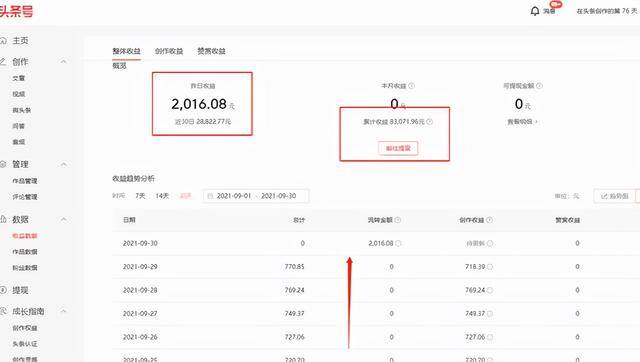Open the message notification bell
The width and height of the screenshot is (640, 362).
tap(535, 11)
